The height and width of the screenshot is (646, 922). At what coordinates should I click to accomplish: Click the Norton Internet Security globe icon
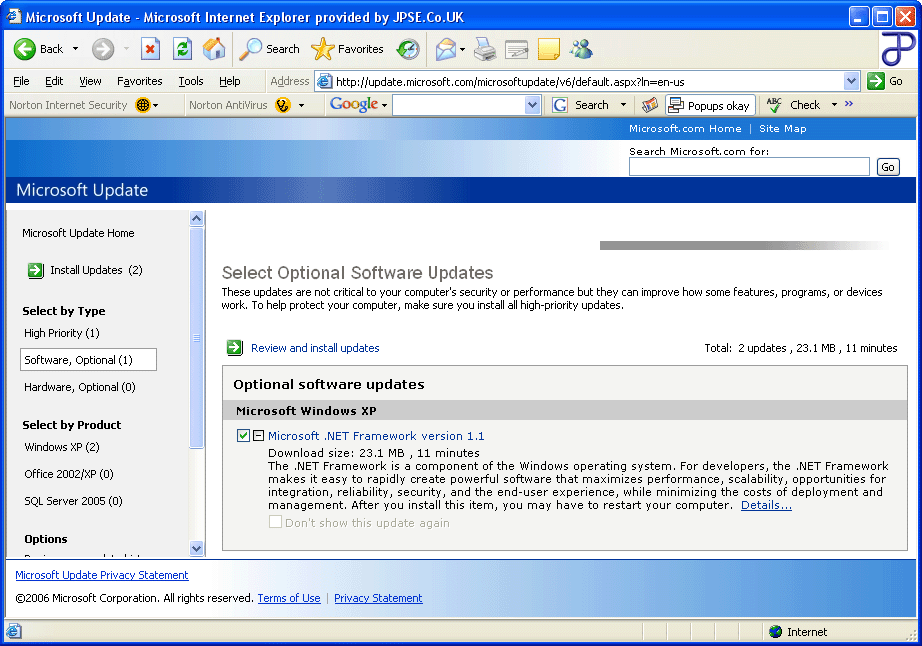pos(142,105)
